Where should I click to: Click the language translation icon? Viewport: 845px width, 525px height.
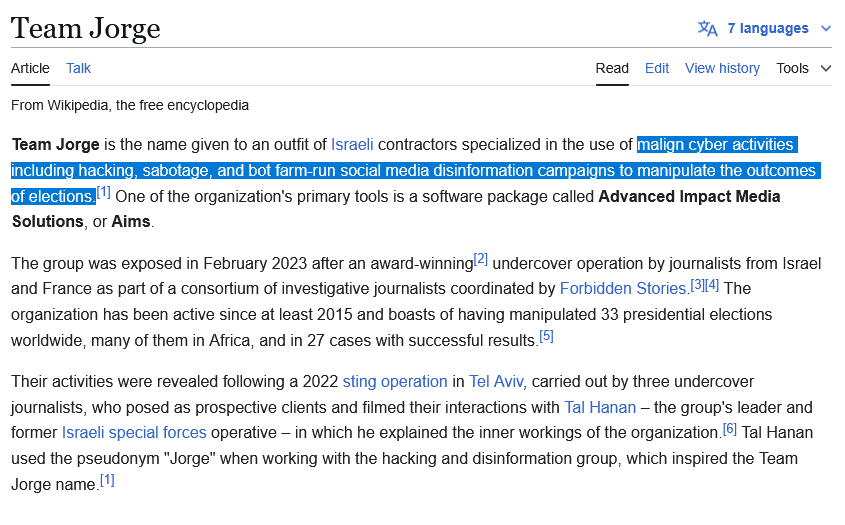click(707, 29)
